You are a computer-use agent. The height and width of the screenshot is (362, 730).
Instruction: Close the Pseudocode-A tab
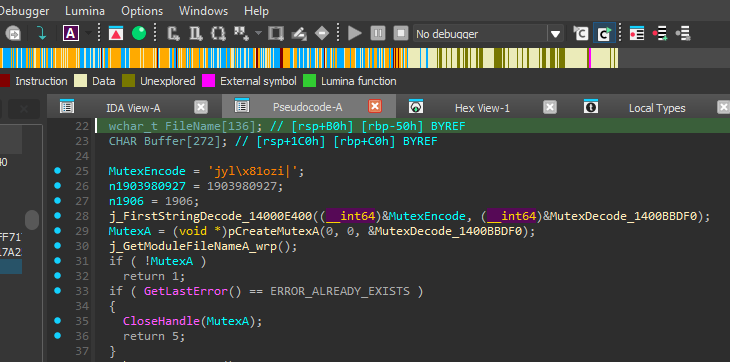pos(375,107)
